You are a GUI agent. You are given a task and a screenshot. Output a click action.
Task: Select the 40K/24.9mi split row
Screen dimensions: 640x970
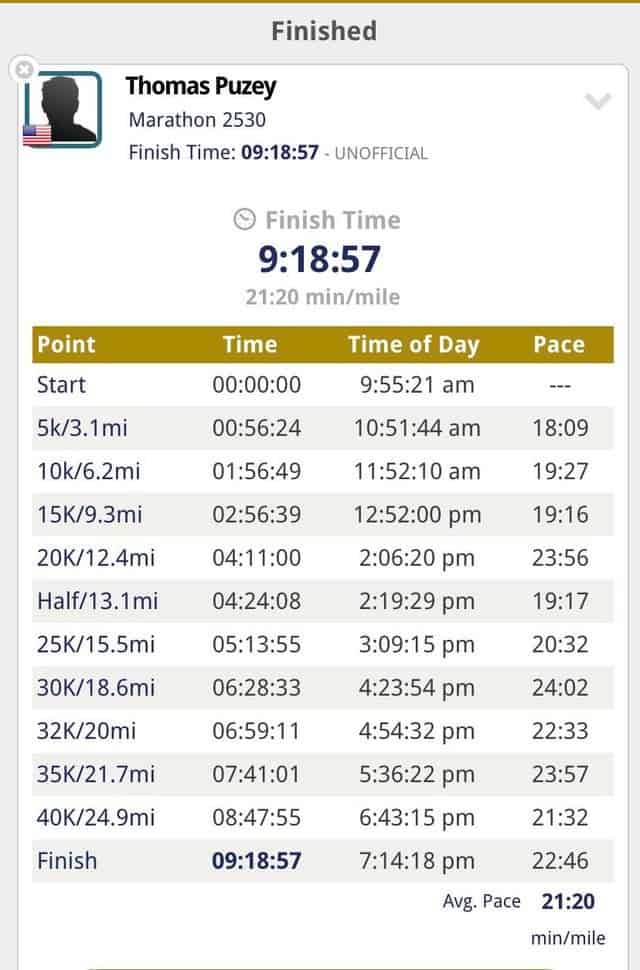pyautogui.click(x=323, y=818)
